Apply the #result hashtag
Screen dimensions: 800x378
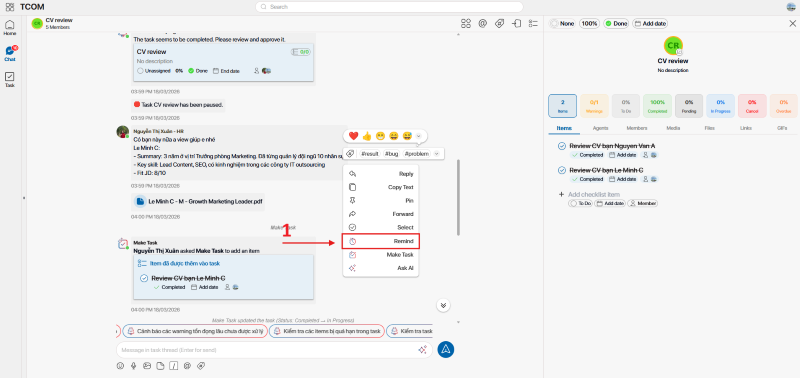pos(370,154)
